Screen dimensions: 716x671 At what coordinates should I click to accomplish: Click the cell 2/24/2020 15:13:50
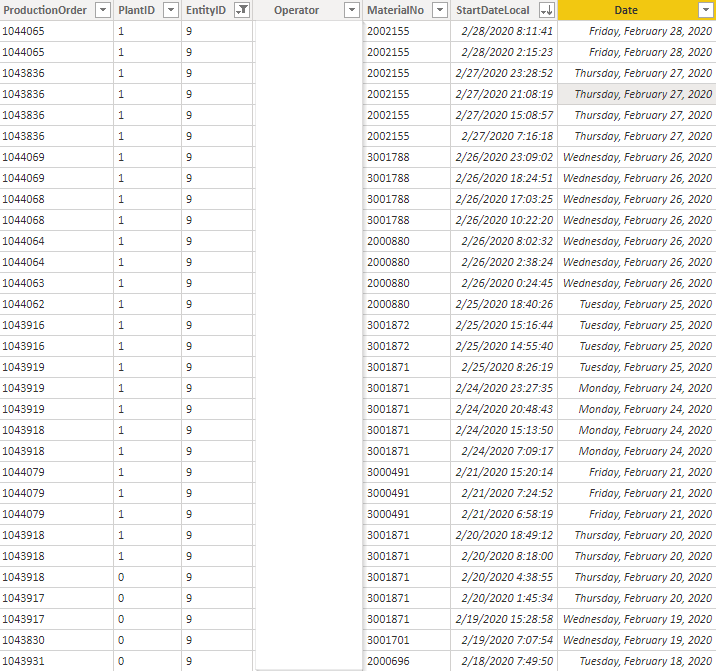click(x=504, y=430)
